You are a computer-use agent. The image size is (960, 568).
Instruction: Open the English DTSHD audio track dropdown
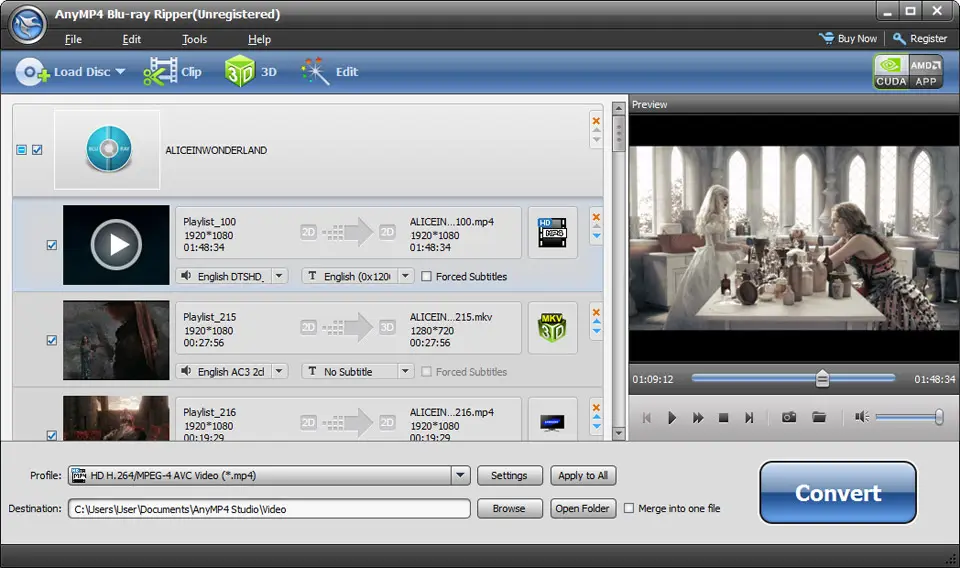tap(279, 276)
